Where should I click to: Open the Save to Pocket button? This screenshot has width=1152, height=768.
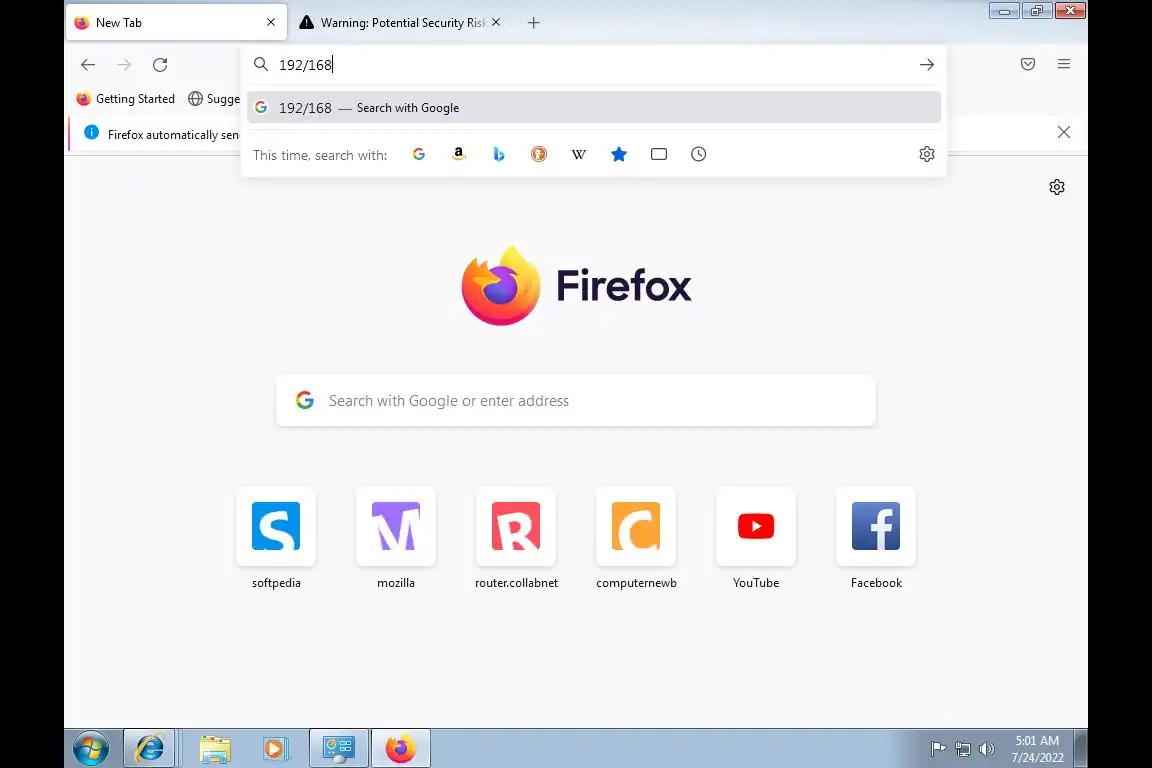coord(1028,64)
